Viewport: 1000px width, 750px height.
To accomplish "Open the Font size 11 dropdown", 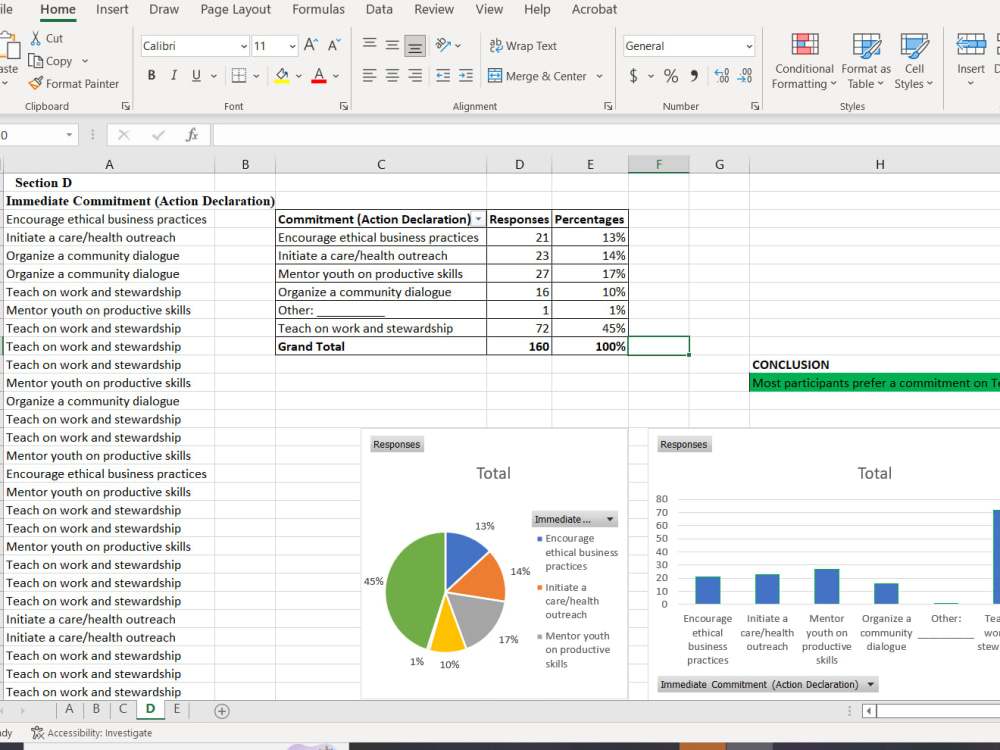I will (292, 46).
